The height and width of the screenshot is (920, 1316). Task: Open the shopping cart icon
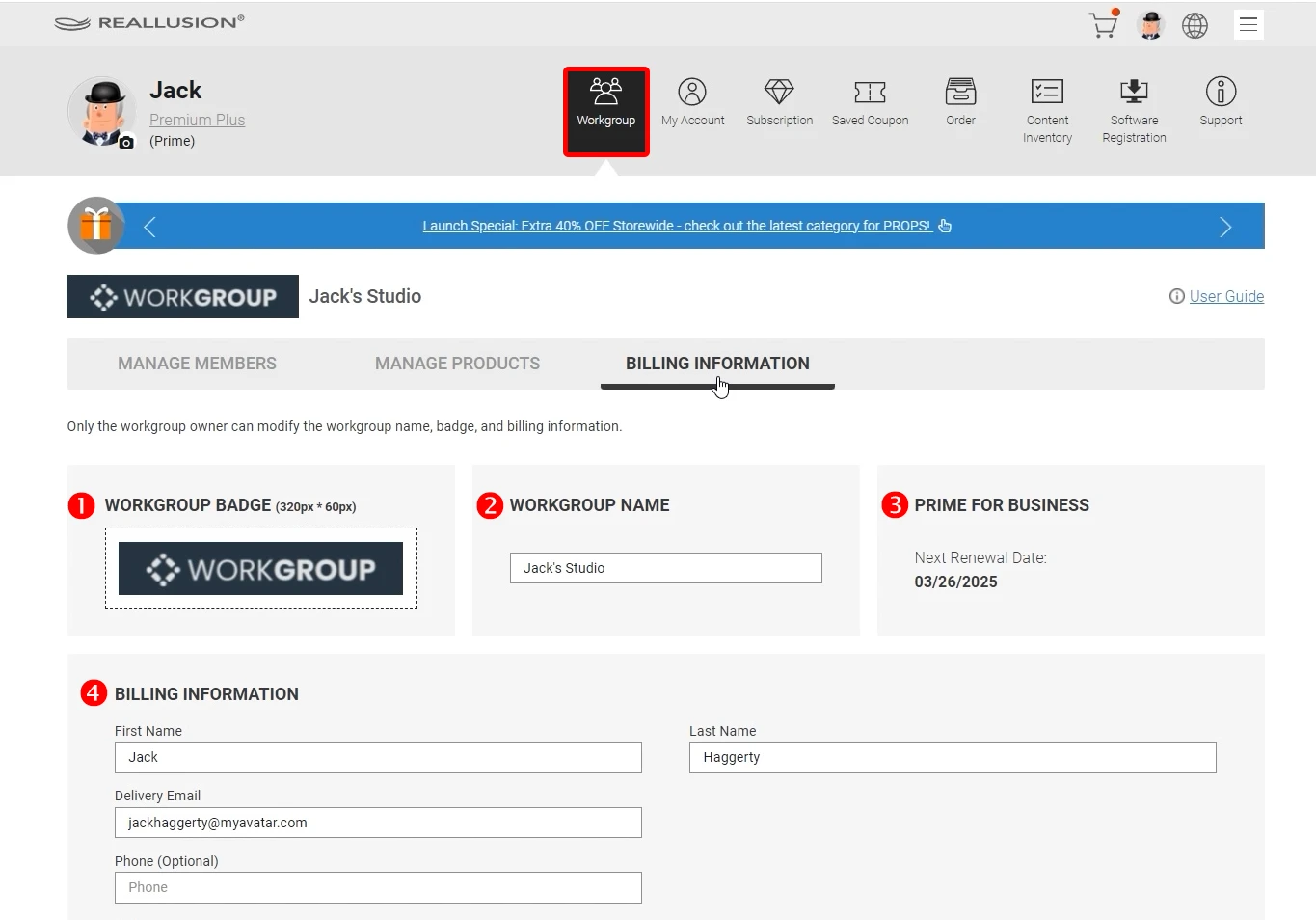pos(1103,25)
